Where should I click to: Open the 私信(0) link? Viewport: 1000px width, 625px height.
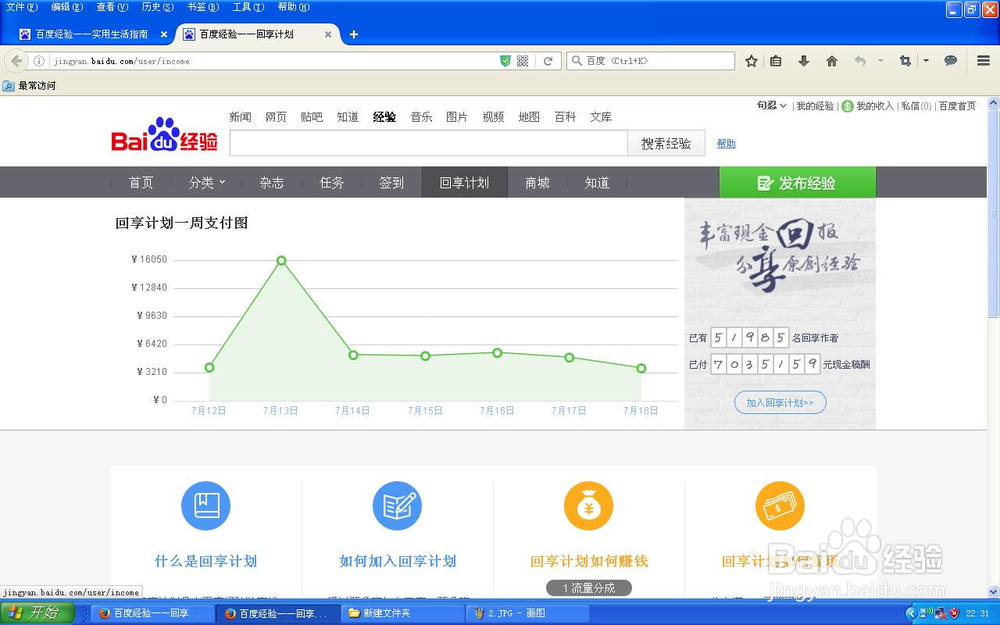point(916,106)
